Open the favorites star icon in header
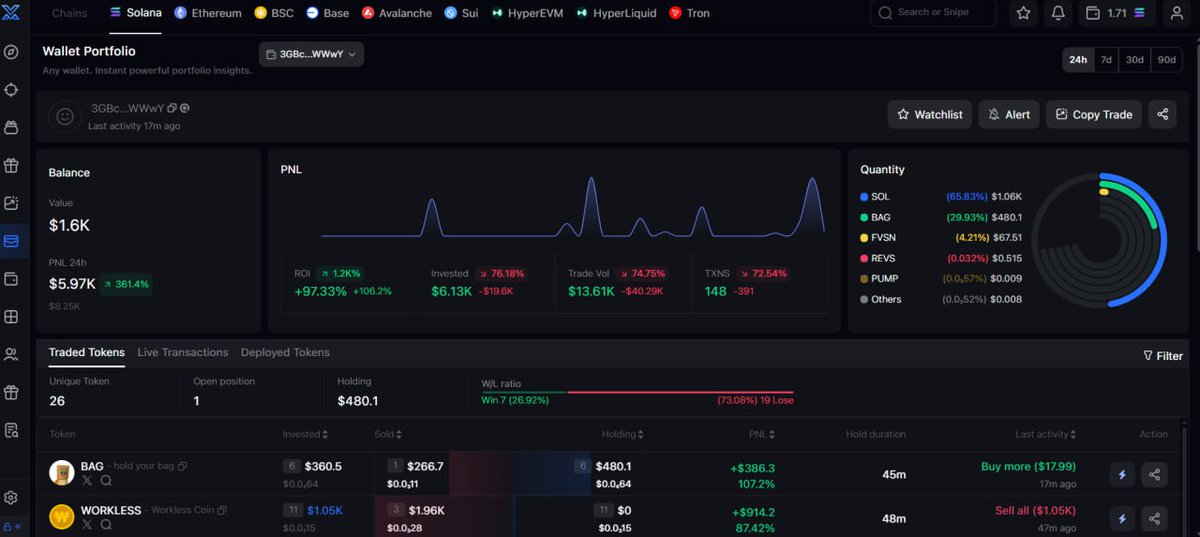Viewport: 1200px width, 537px height. click(x=1024, y=13)
